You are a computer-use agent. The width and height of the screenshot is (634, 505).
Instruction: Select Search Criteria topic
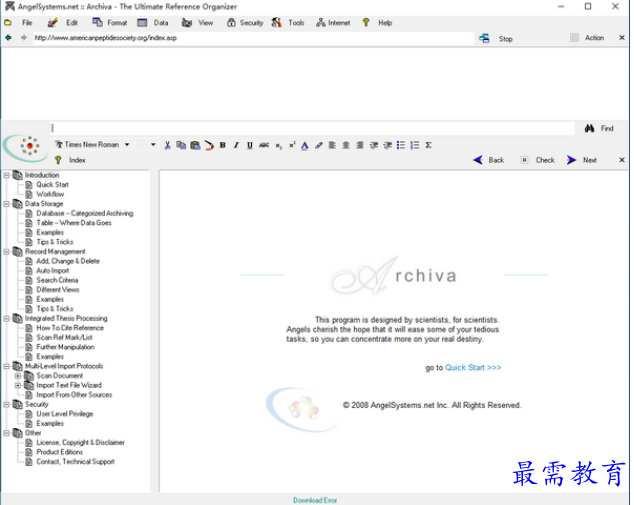pyautogui.click(x=57, y=280)
